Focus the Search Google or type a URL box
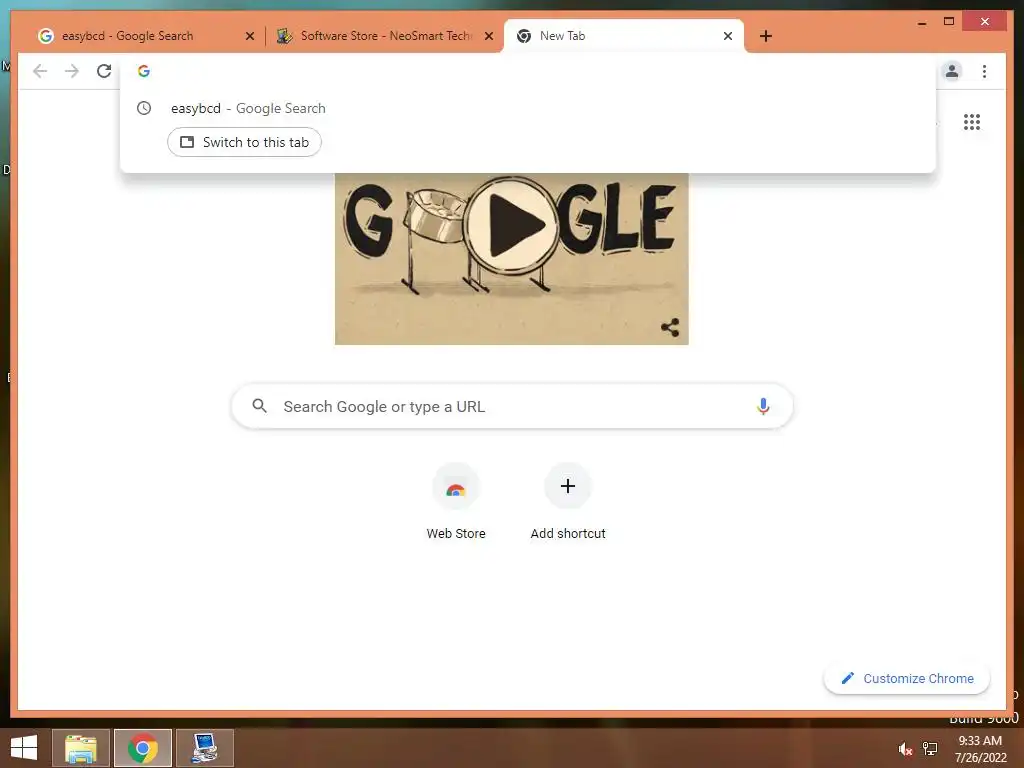 pos(512,406)
